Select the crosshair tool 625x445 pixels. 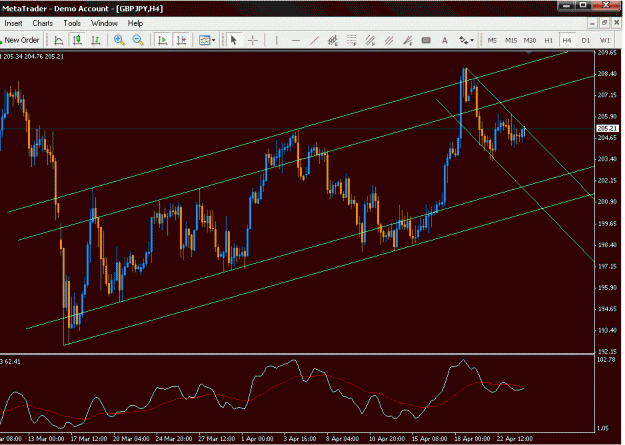tap(253, 40)
